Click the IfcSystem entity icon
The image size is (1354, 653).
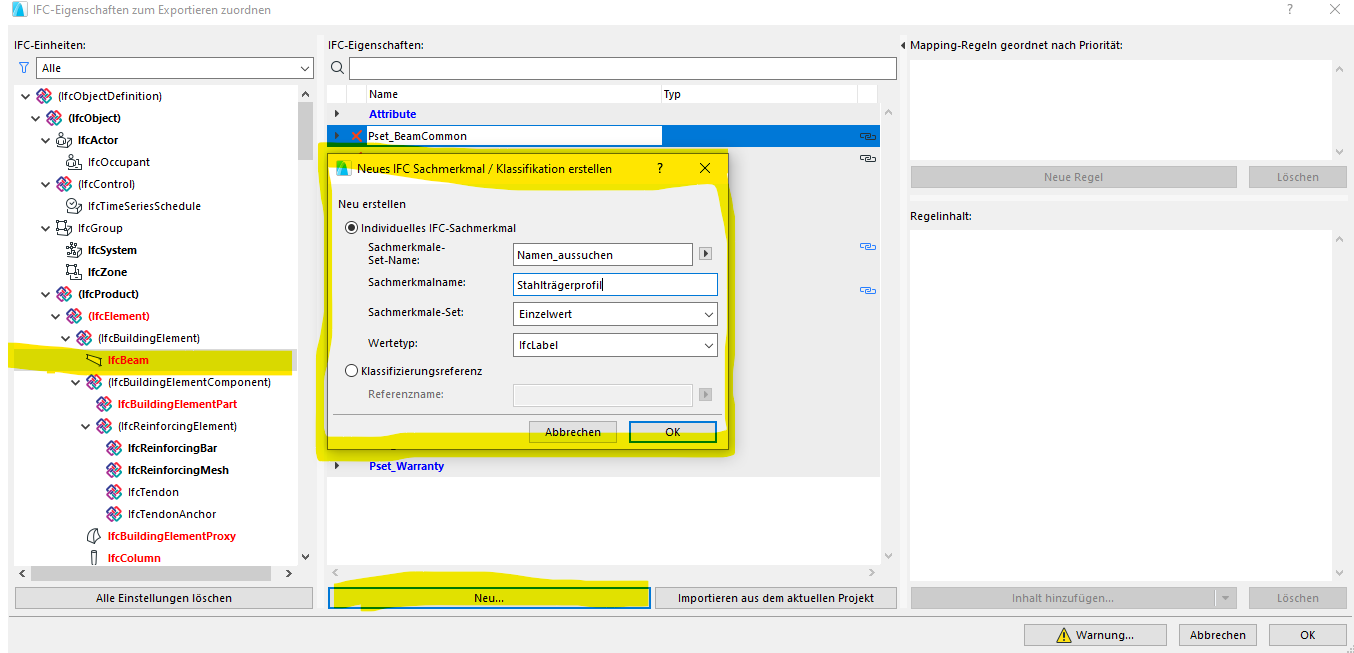click(74, 250)
